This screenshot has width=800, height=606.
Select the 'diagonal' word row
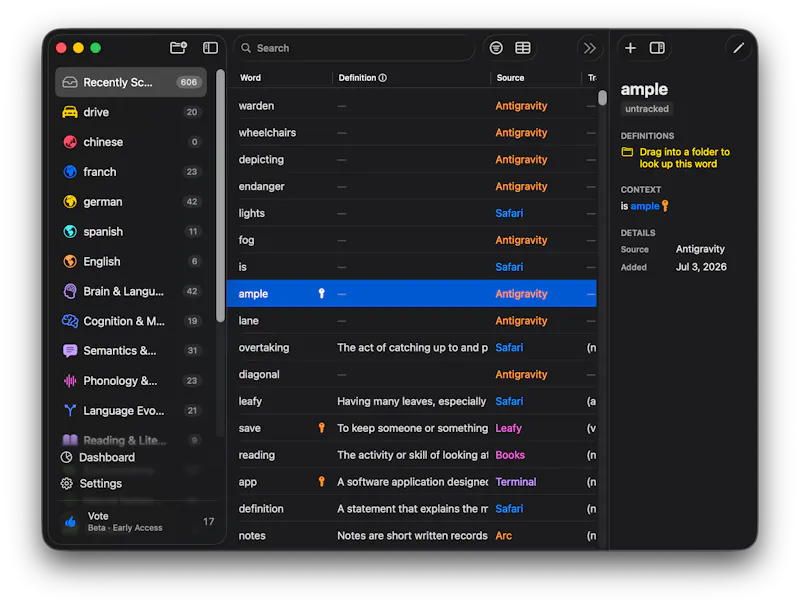tap(411, 374)
